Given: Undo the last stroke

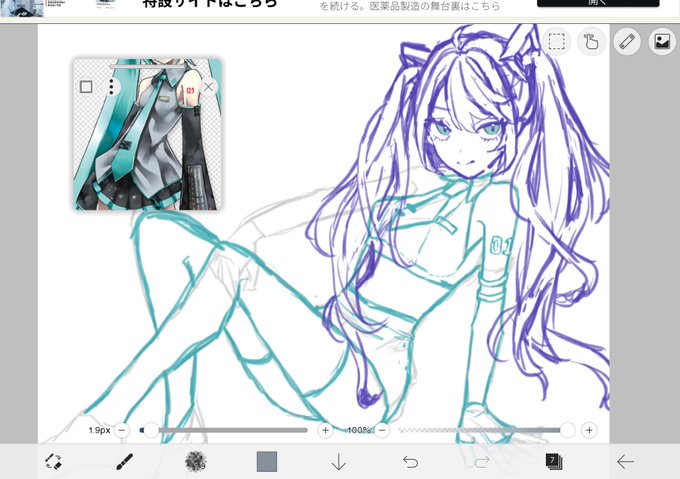Looking at the screenshot, I should click(410, 462).
